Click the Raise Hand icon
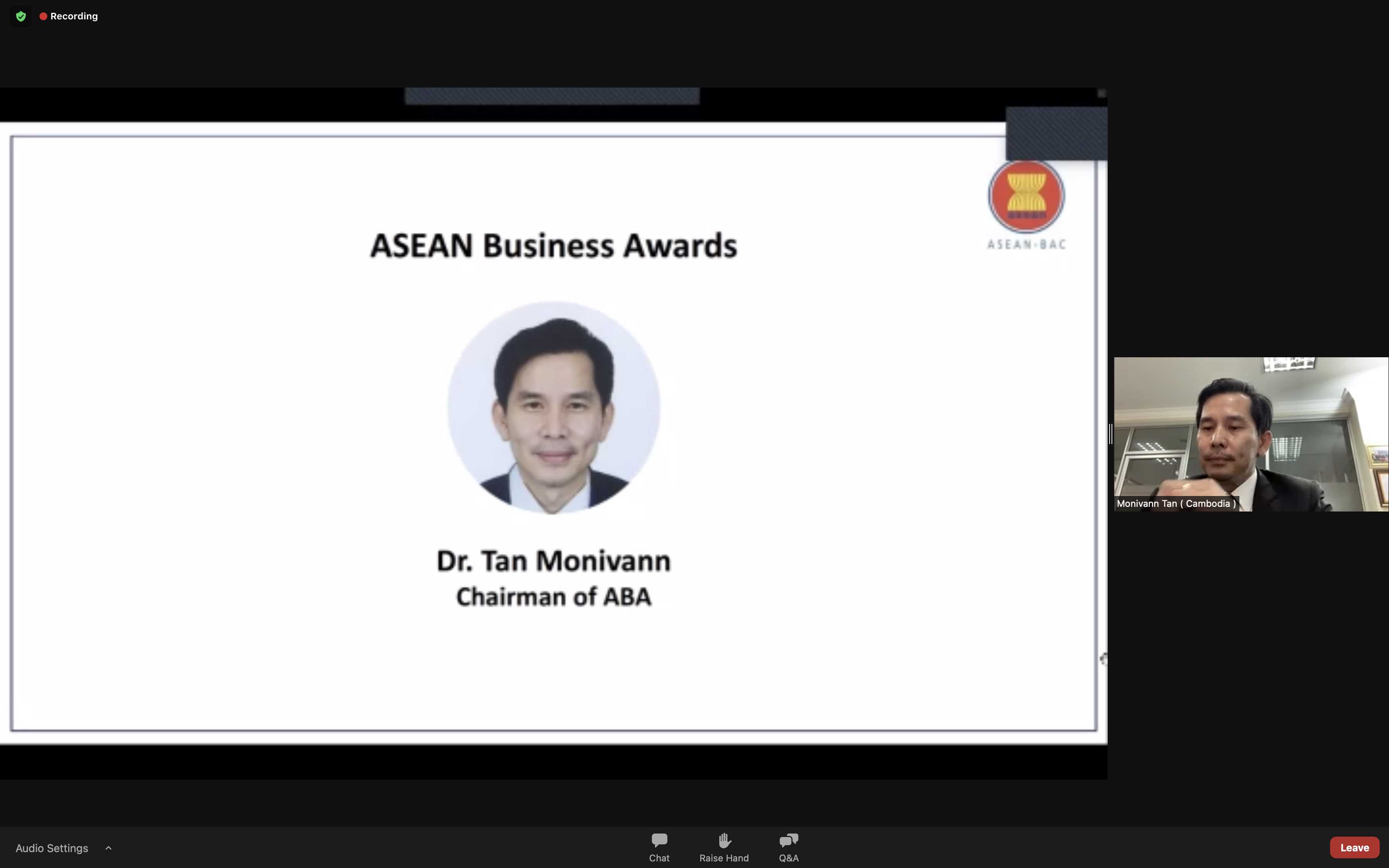The height and width of the screenshot is (868, 1389). click(724, 840)
